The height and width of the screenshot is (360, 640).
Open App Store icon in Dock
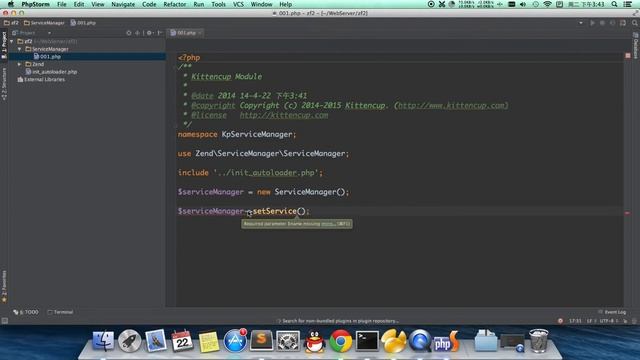[x=235, y=340]
